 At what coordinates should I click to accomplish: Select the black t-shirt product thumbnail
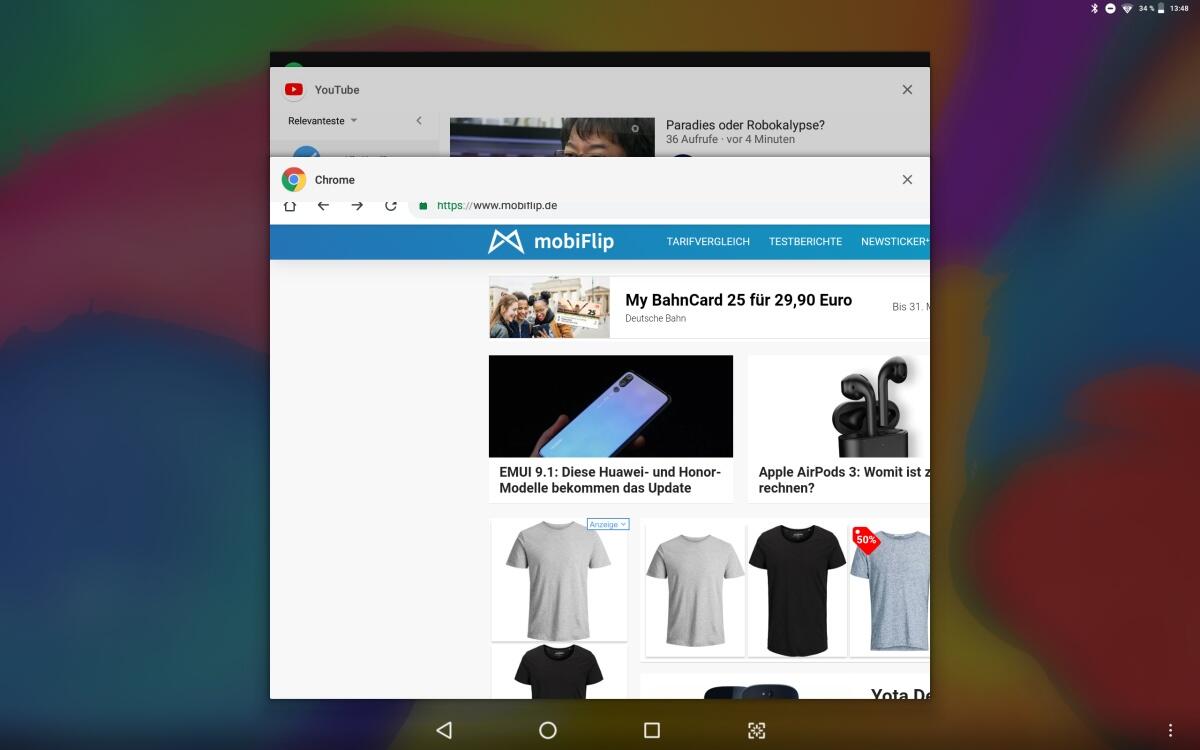797,588
